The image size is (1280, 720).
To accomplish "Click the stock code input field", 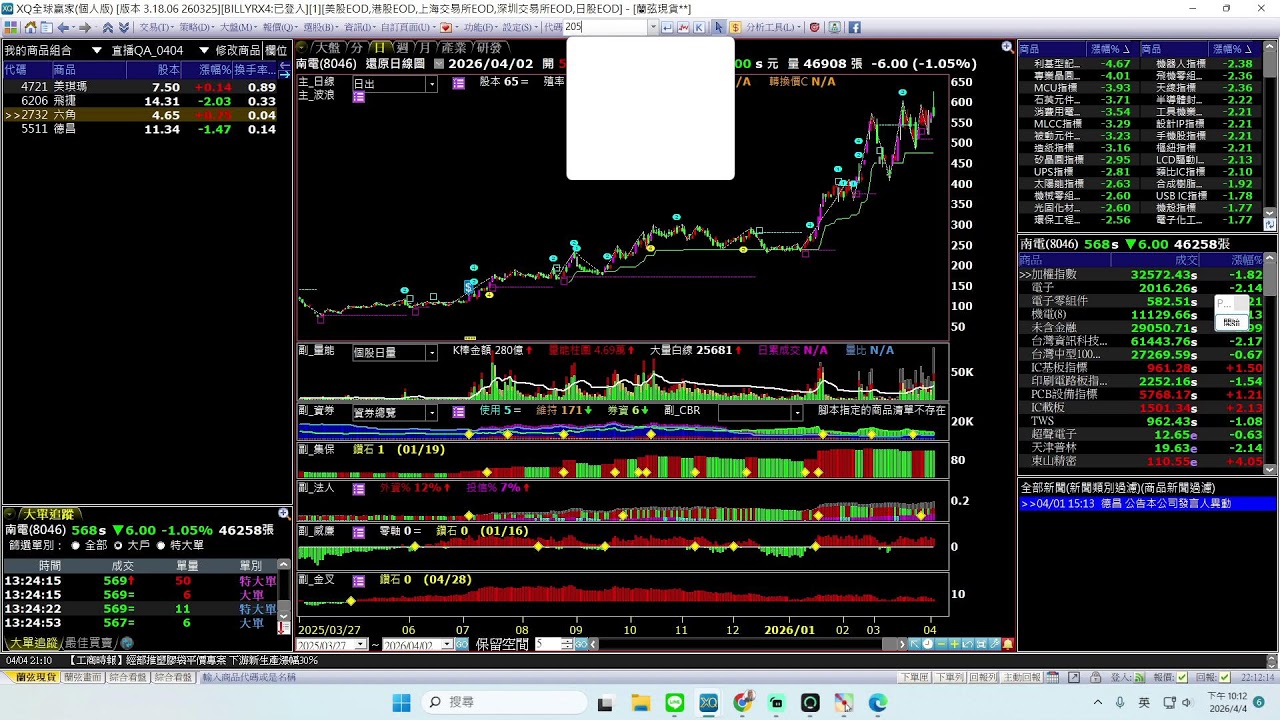I will pos(606,28).
